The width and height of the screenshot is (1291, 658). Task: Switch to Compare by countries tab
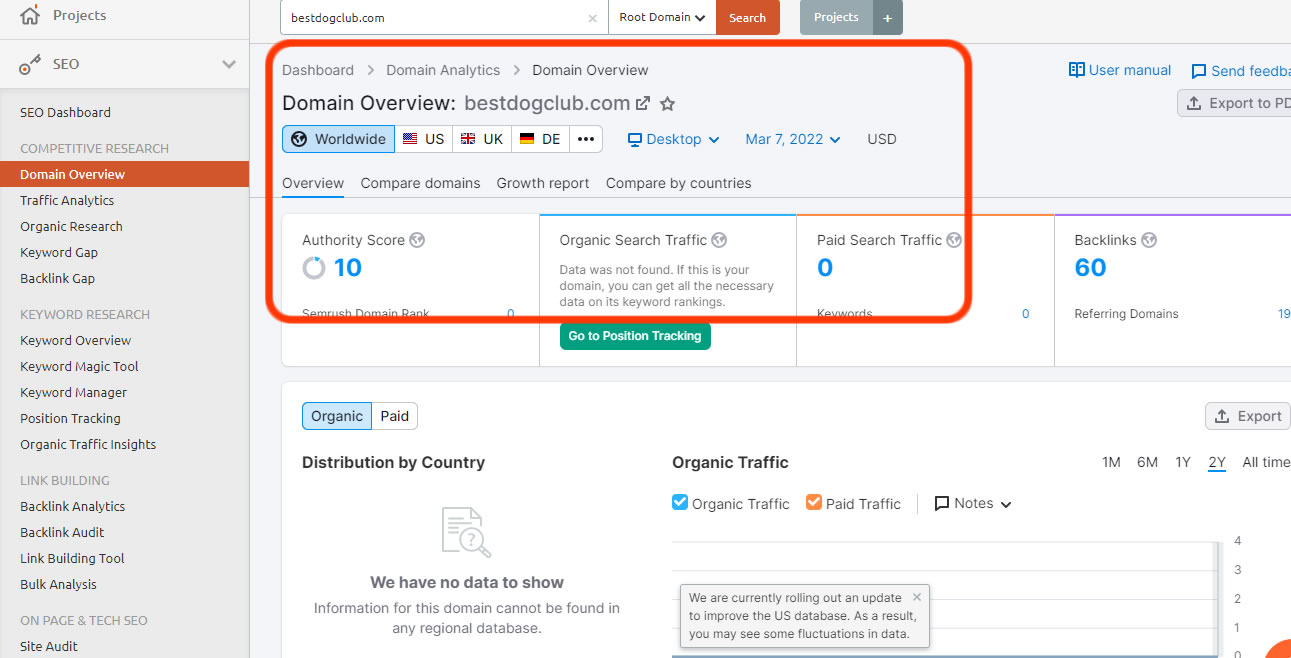coord(678,183)
